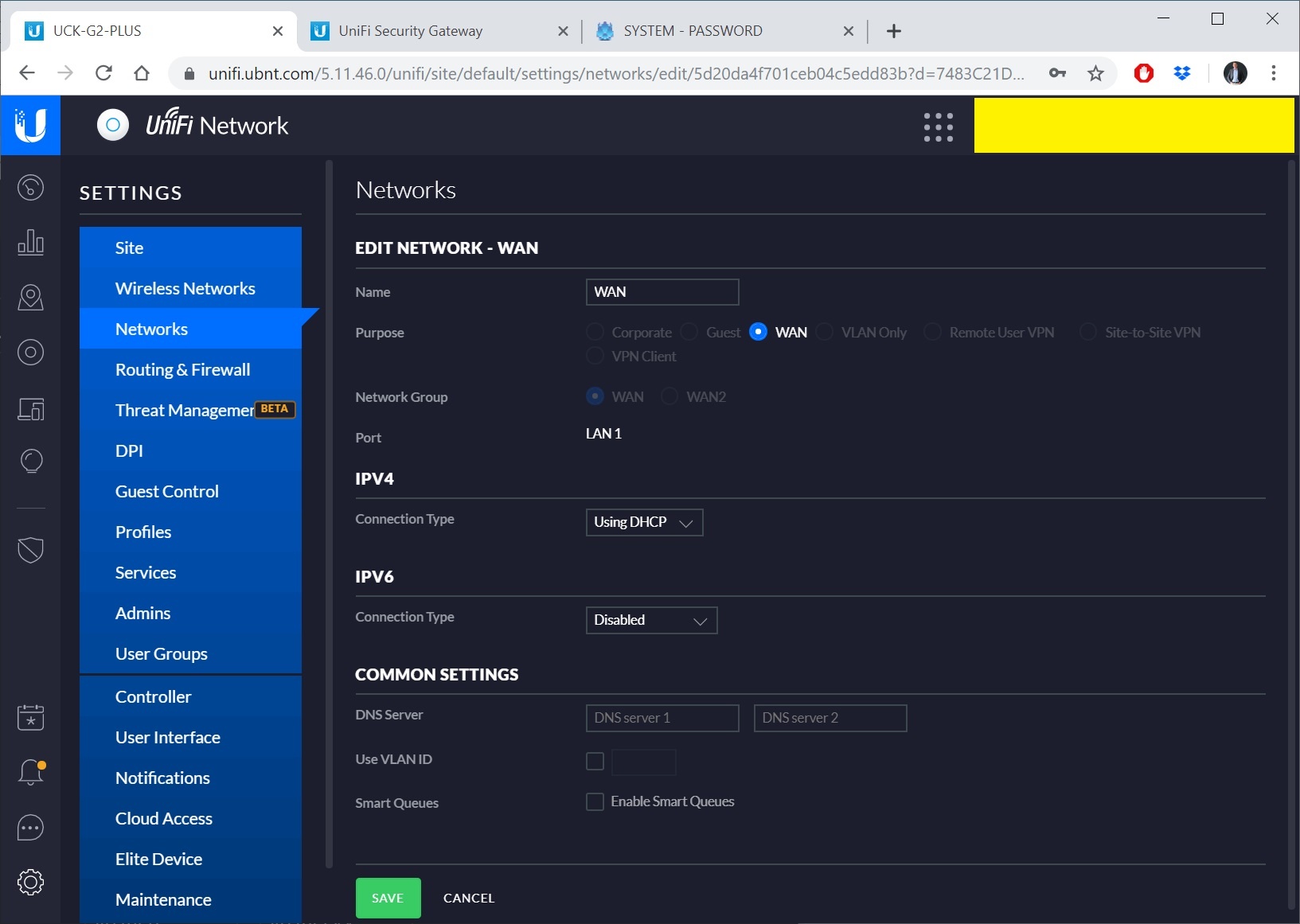Bookmark this page with the star
1300x924 pixels.
(x=1096, y=73)
